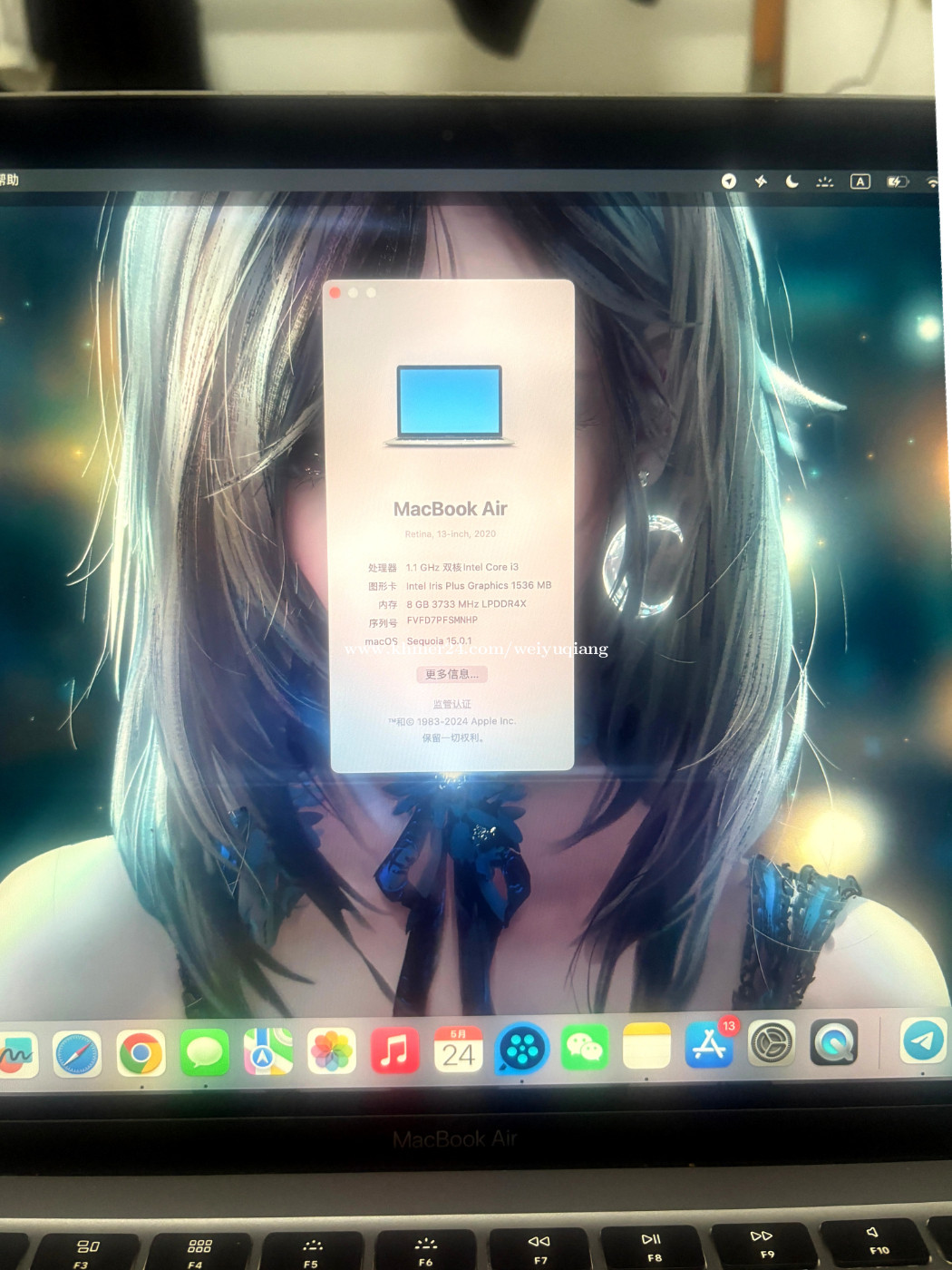The width and height of the screenshot is (952, 1270).
Task: Open Freeform app in the Dock
Action: pyautogui.click(x=17, y=1055)
